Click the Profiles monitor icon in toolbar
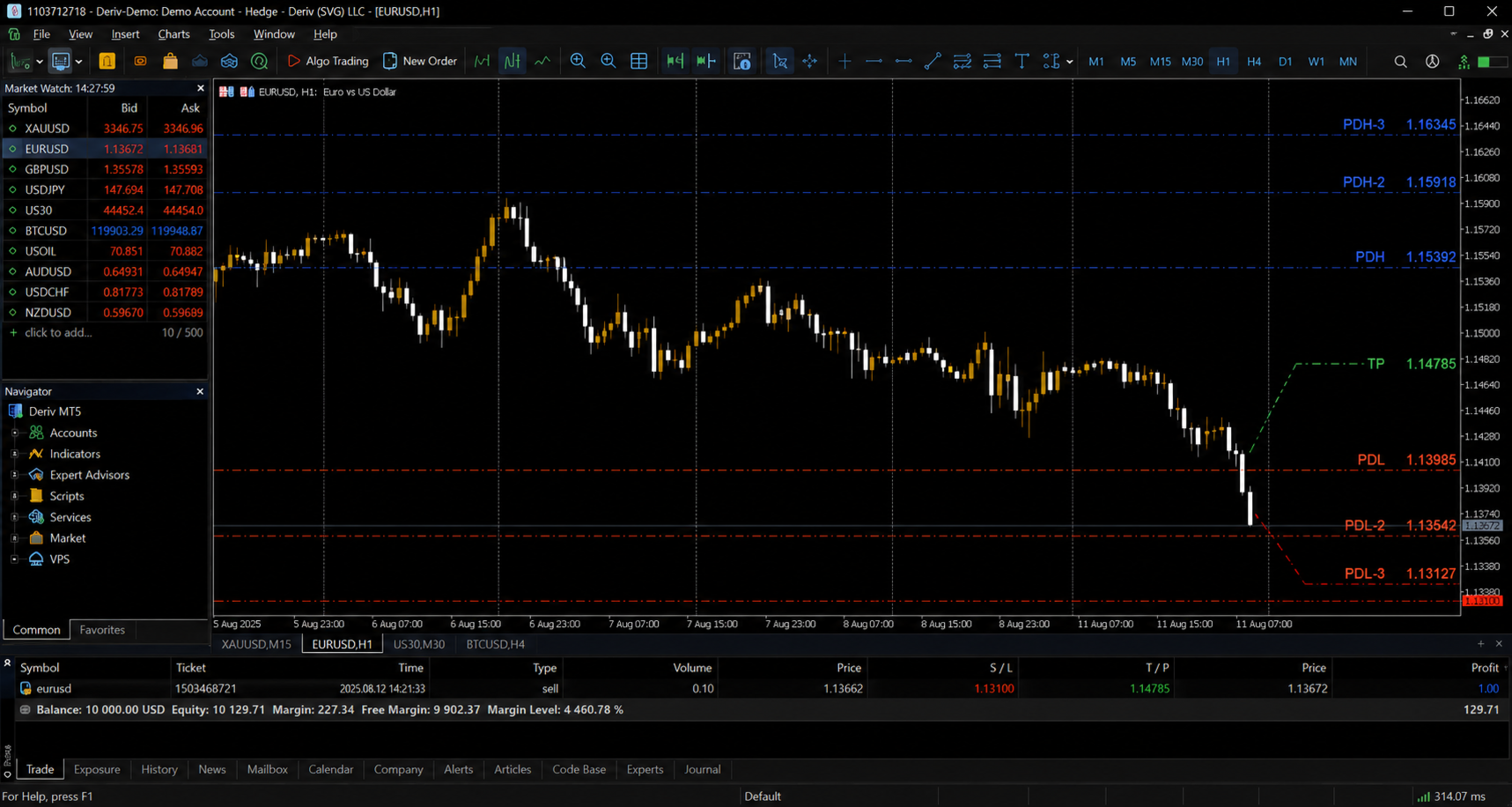Screen dimensions: 1512x807 [61, 62]
